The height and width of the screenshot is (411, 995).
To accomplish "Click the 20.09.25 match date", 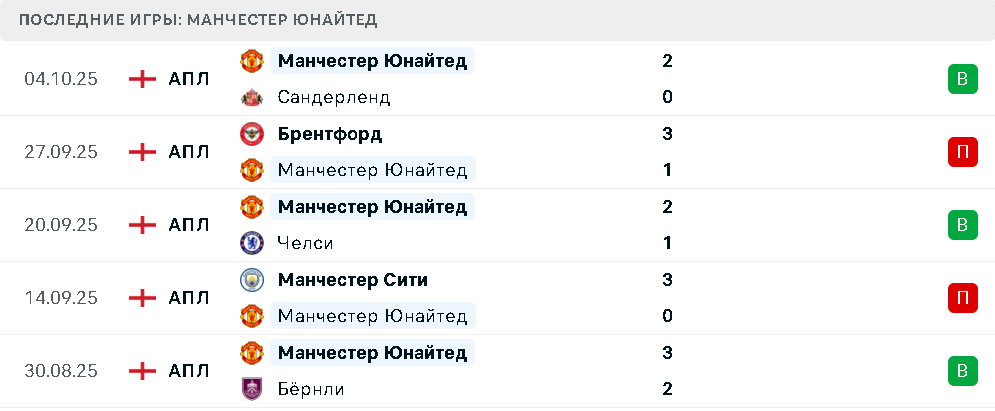I will pos(61,225).
